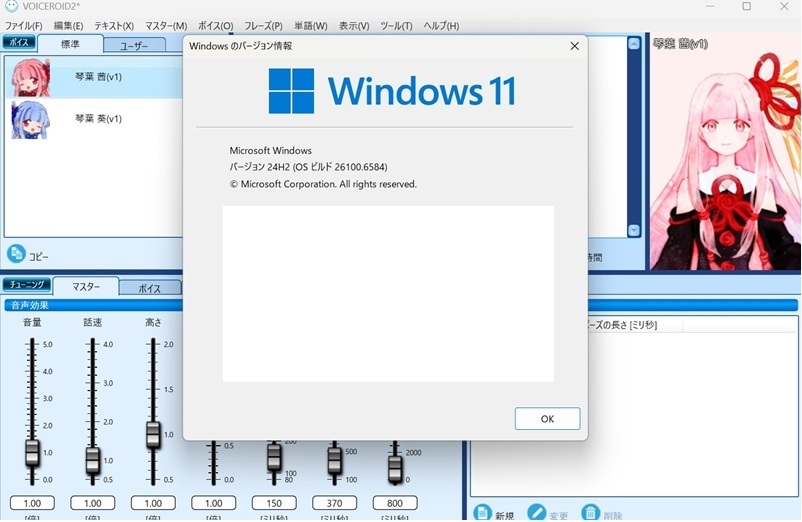Click the slider handle above the 370 value
This screenshot has width=802, height=522.
coord(335,459)
